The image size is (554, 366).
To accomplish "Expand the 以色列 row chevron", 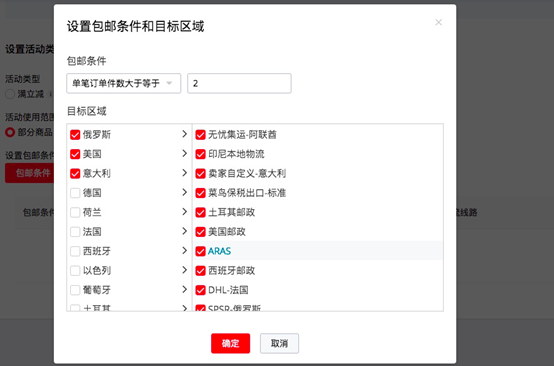I will pyautogui.click(x=184, y=270).
